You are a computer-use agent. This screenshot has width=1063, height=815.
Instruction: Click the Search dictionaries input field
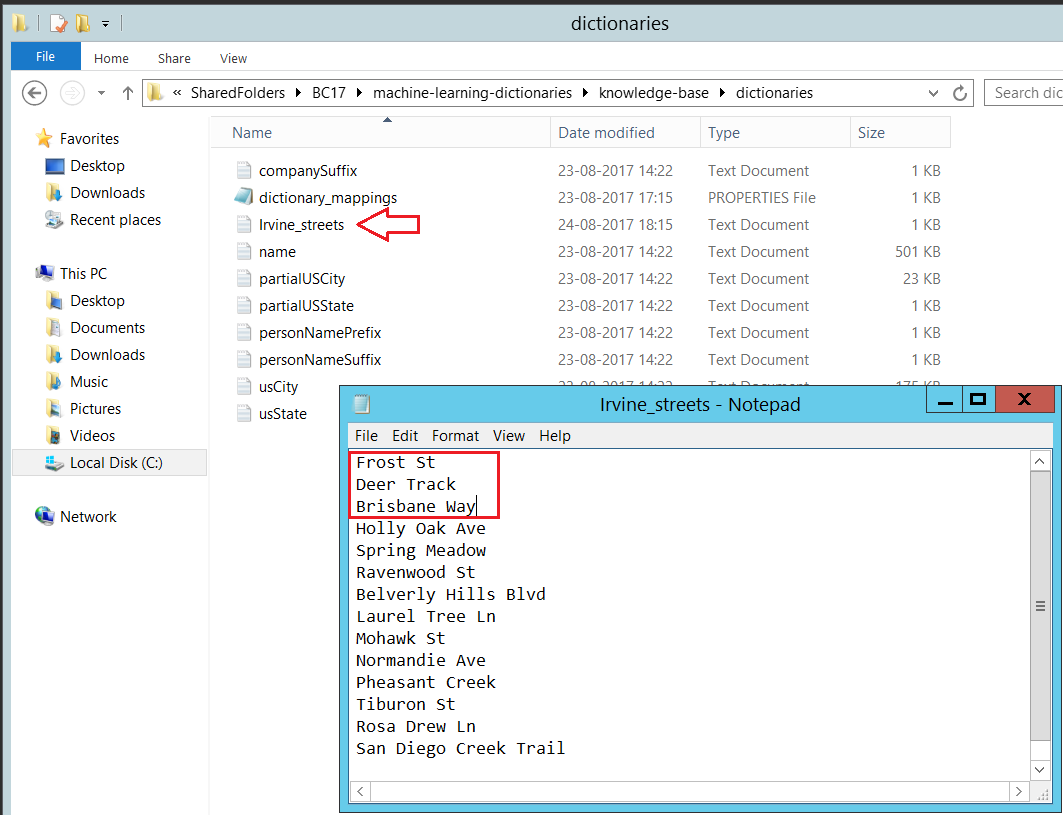1024,93
